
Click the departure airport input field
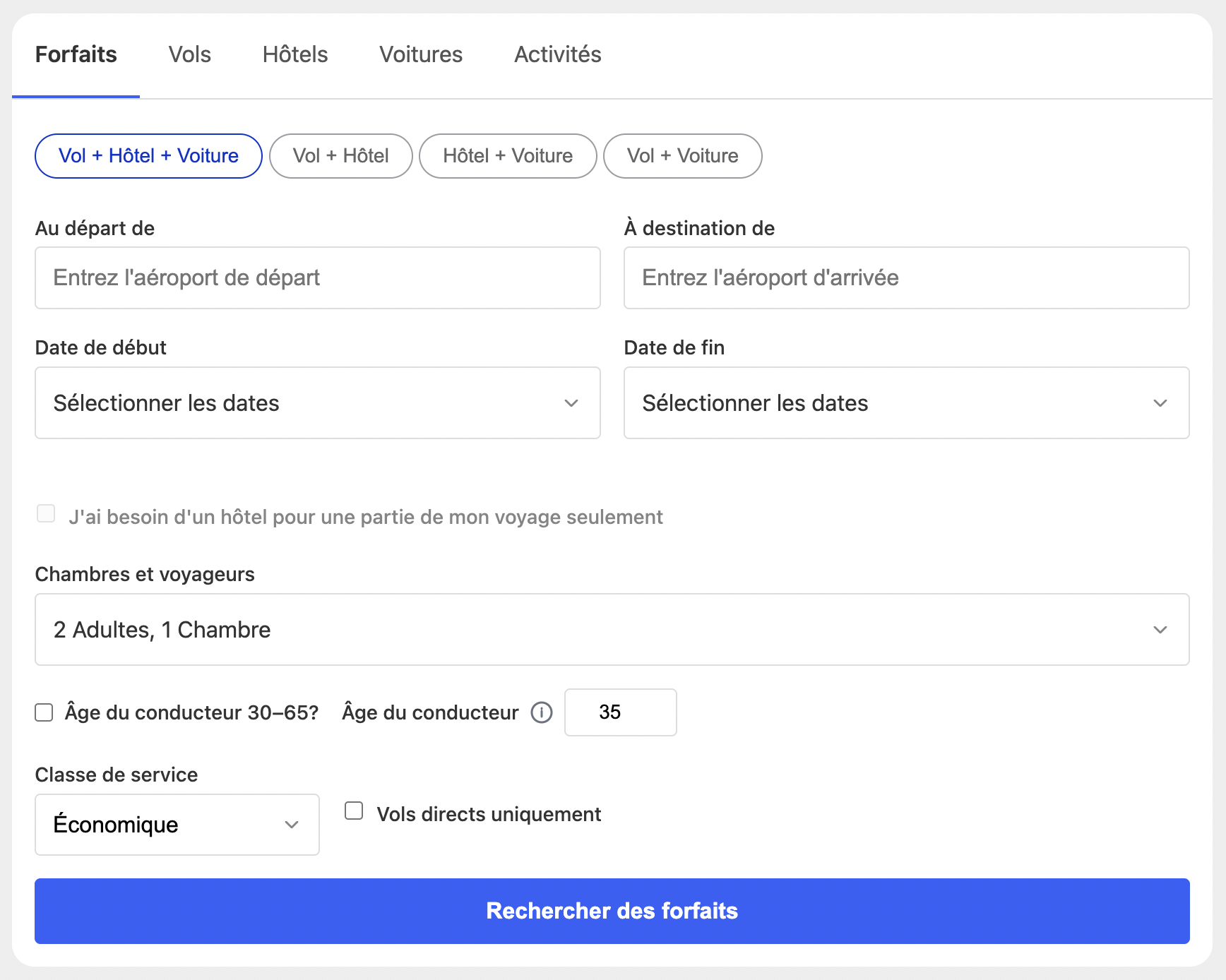pyautogui.click(x=317, y=277)
